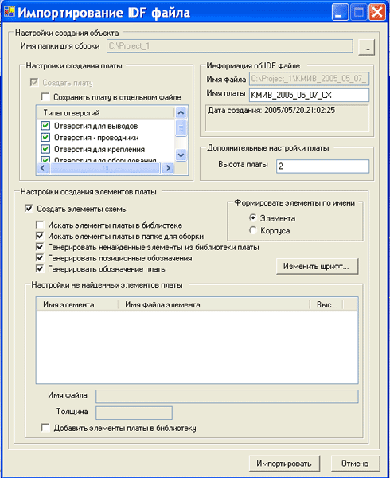390x478 pixels.
Task: Click the 'Высота платы' input field
Action: click(322, 166)
